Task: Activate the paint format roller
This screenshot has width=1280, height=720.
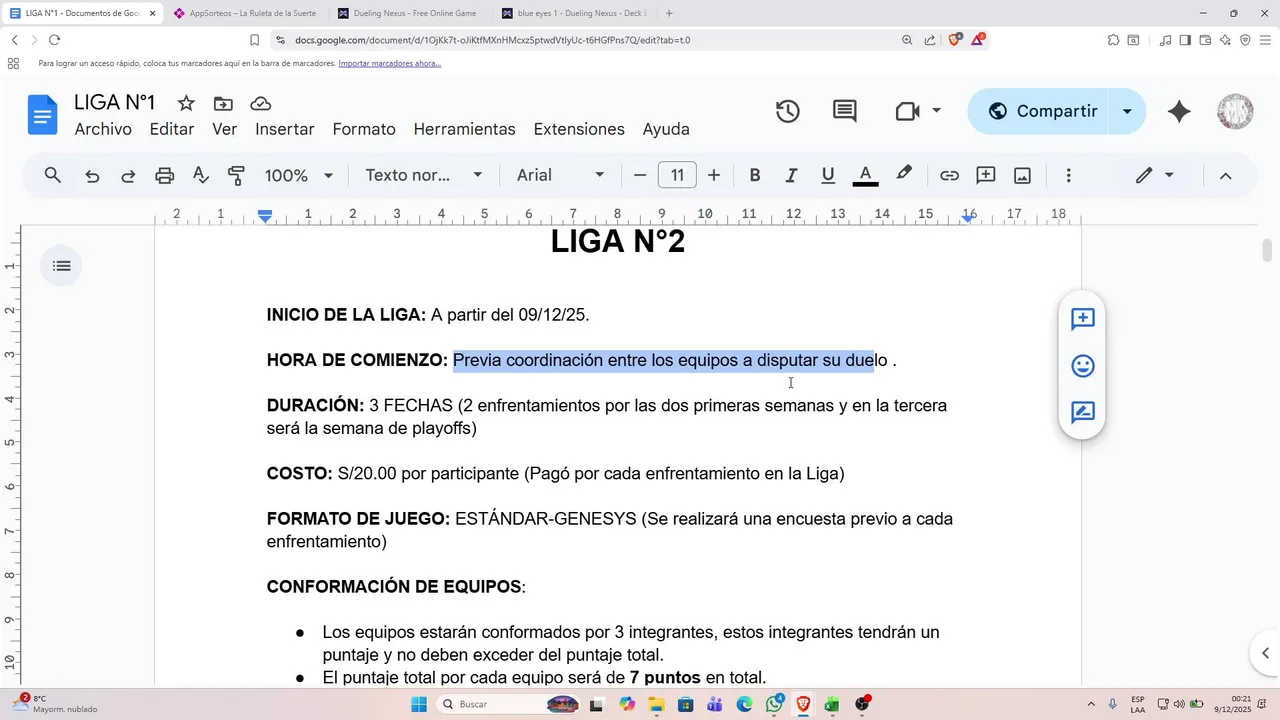Action: pos(236,176)
